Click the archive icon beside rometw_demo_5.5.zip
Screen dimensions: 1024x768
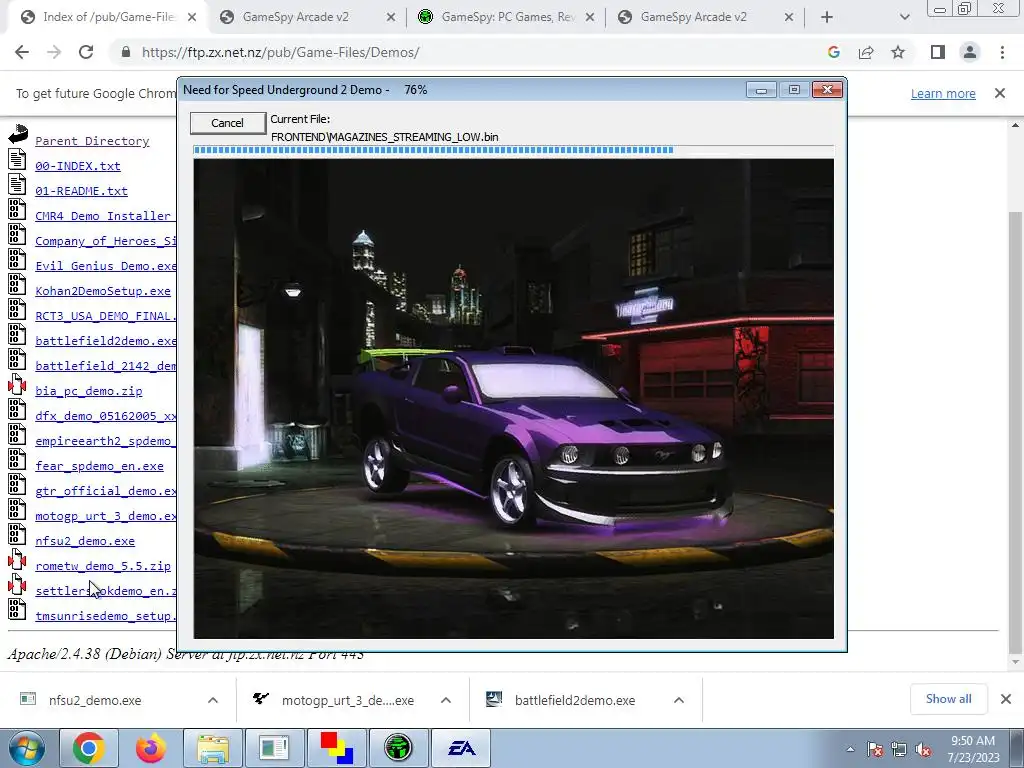[17, 559]
